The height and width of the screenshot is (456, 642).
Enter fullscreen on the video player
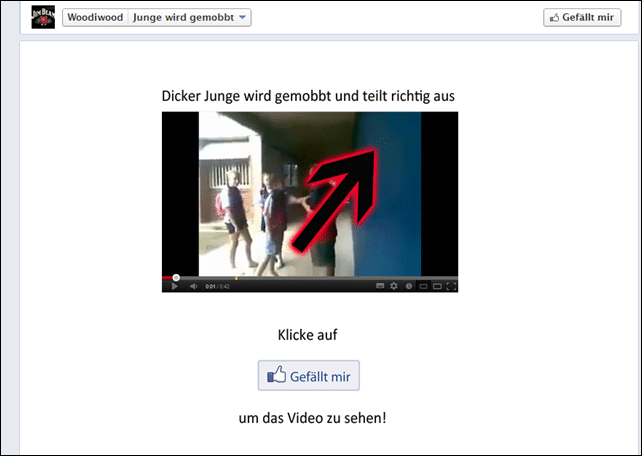pos(451,286)
